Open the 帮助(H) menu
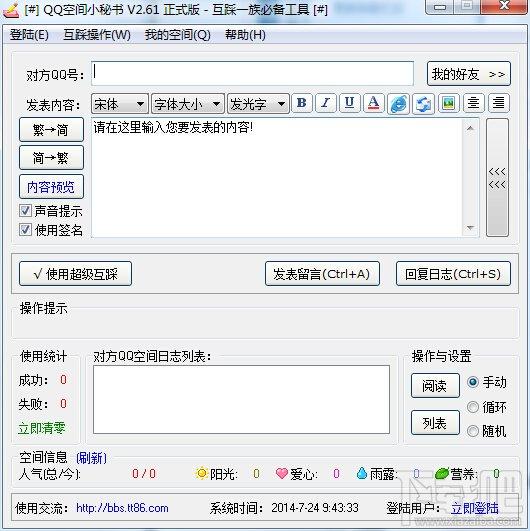The width and height of the screenshot is (530, 531). [x=245, y=35]
